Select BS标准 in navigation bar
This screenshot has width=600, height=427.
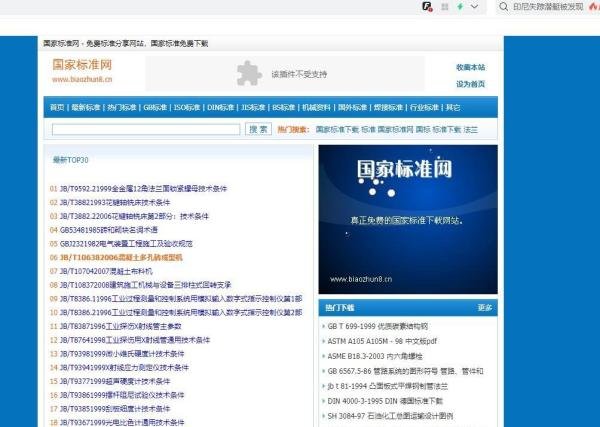coord(284,108)
